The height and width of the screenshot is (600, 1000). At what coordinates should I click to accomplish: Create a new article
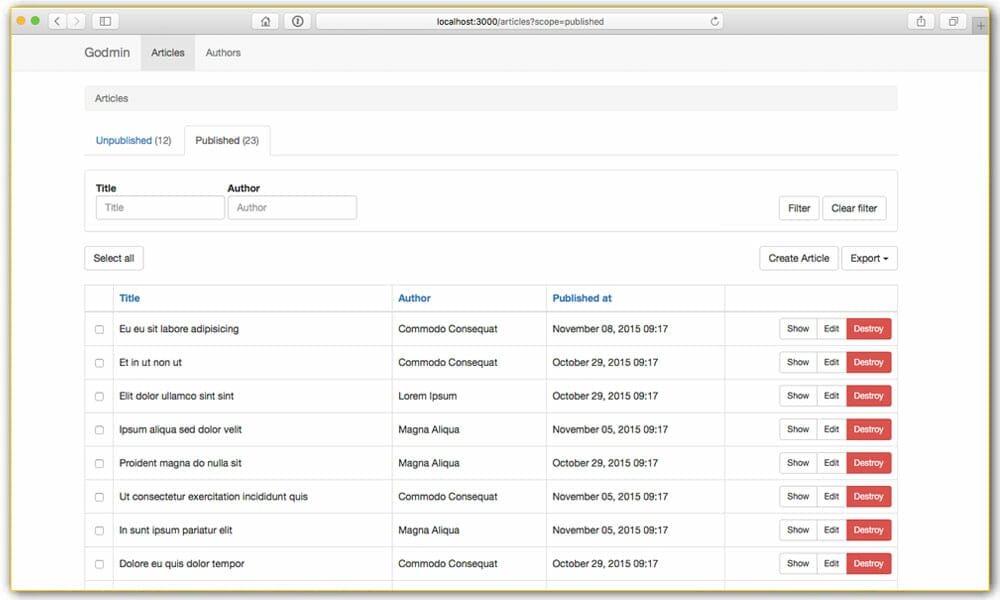coord(798,258)
